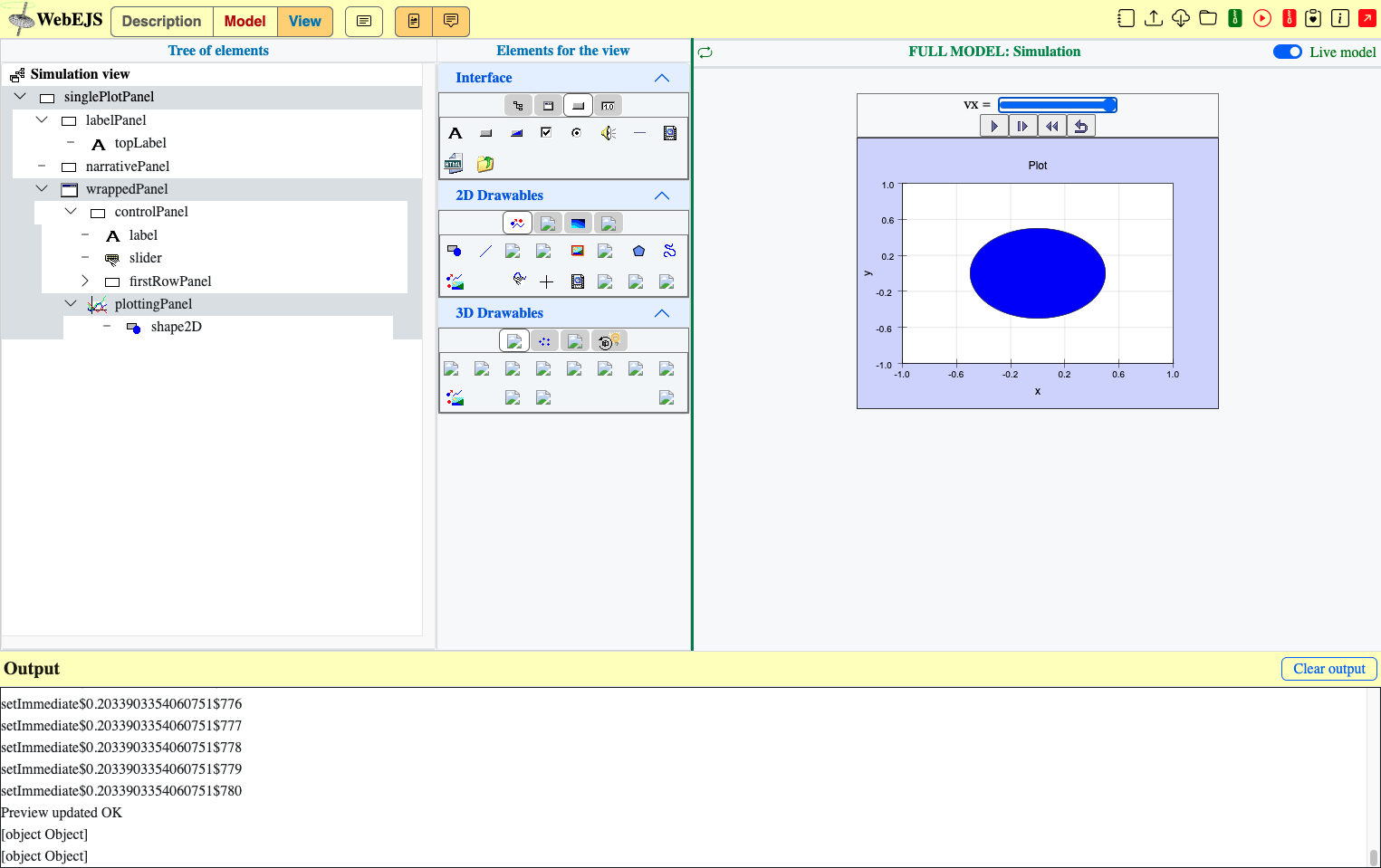Select the shape2D element in tree
The height and width of the screenshot is (868, 1381).
tap(177, 327)
